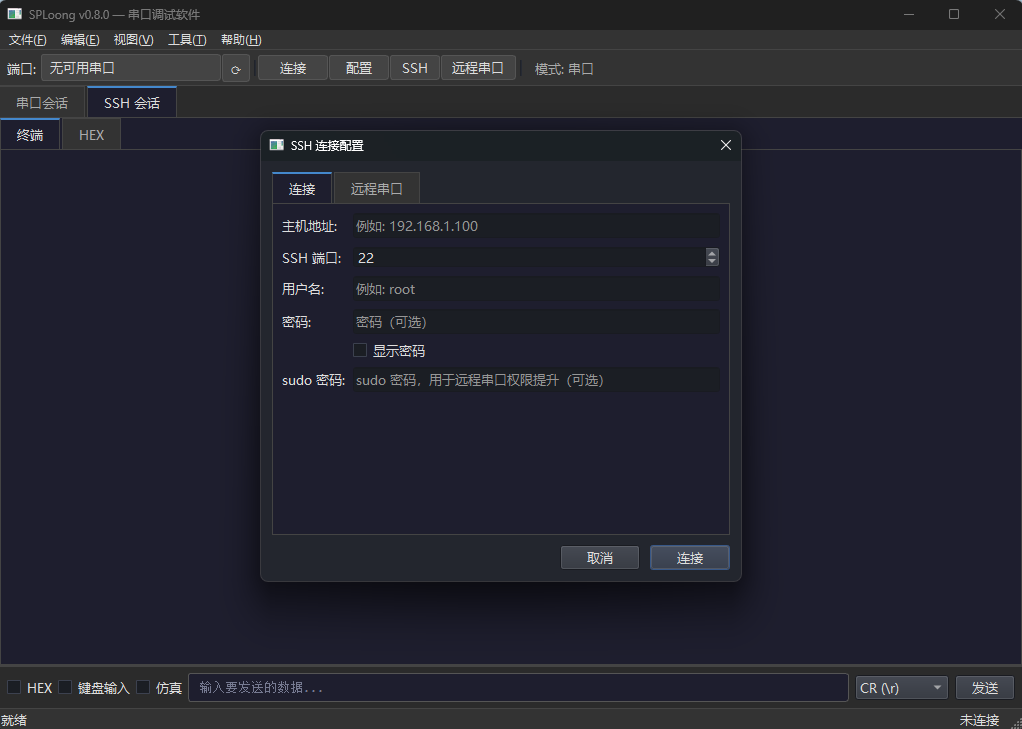Click the toolbar SSH button
Viewport: 1022px width, 729px height.
click(x=415, y=68)
